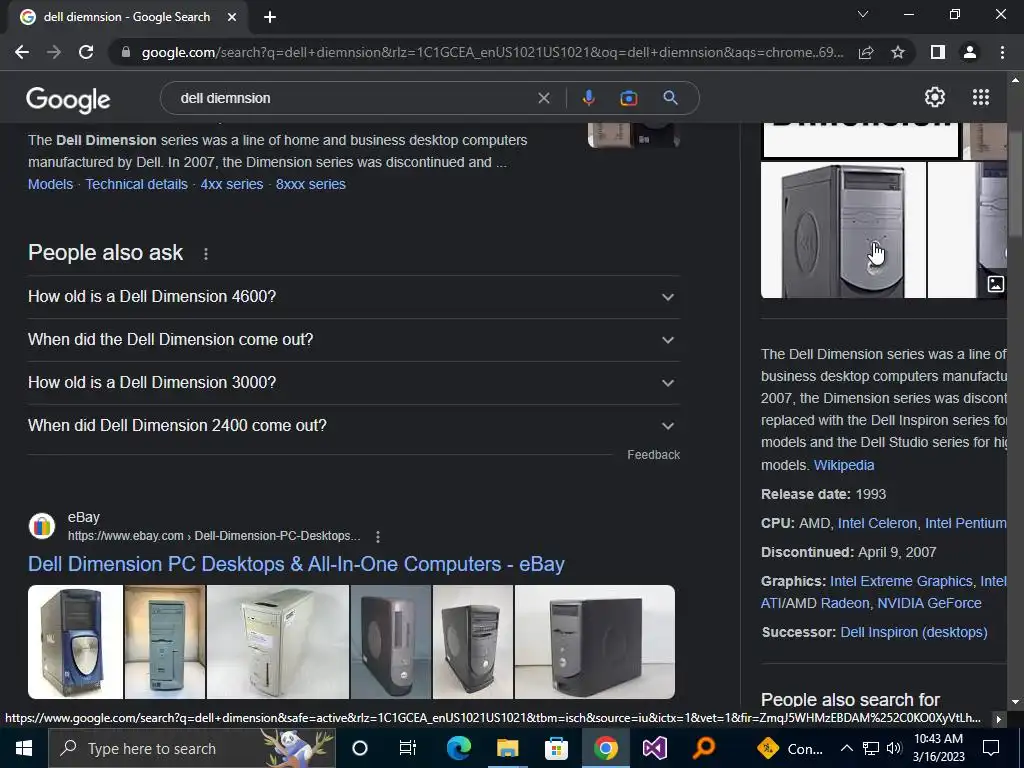Open the ATI/AMD Radeon link

coord(815,603)
